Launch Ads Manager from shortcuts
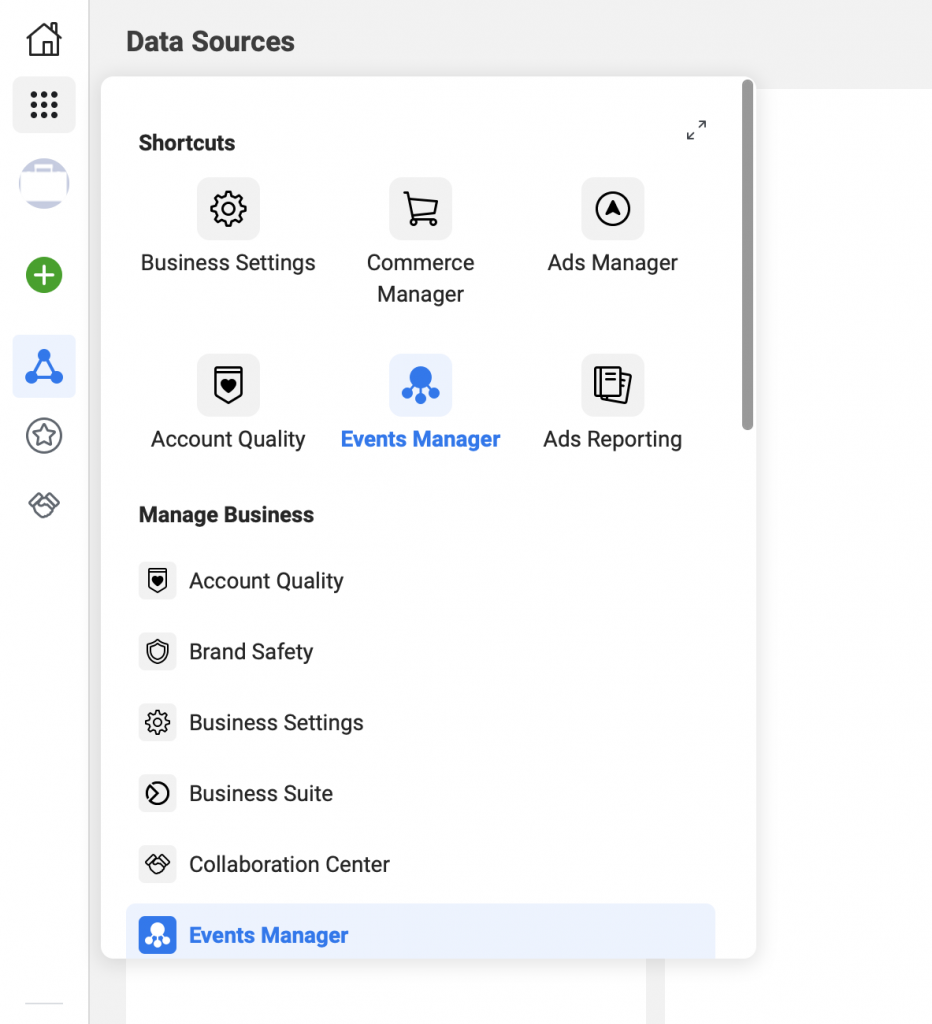The width and height of the screenshot is (932, 1024). tap(612, 209)
